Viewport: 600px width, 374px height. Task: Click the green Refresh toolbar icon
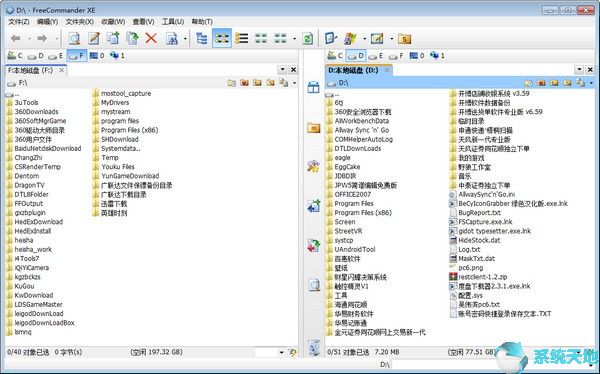pyautogui.click(x=308, y=38)
